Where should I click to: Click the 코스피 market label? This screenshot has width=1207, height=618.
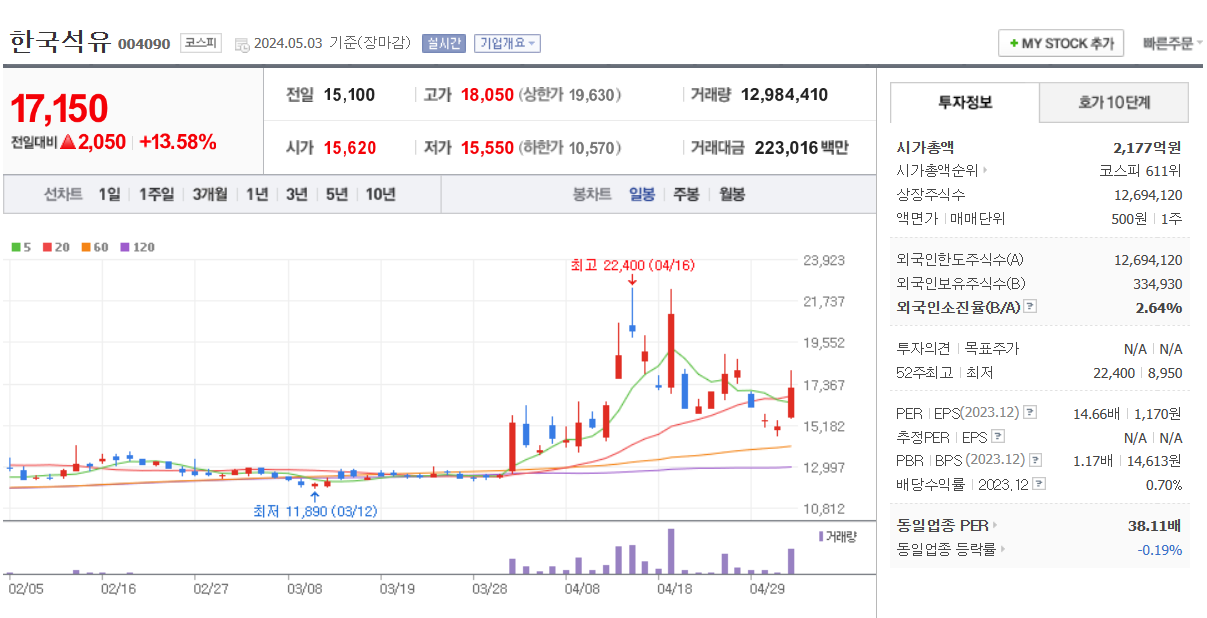pyautogui.click(x=201, y=43)
